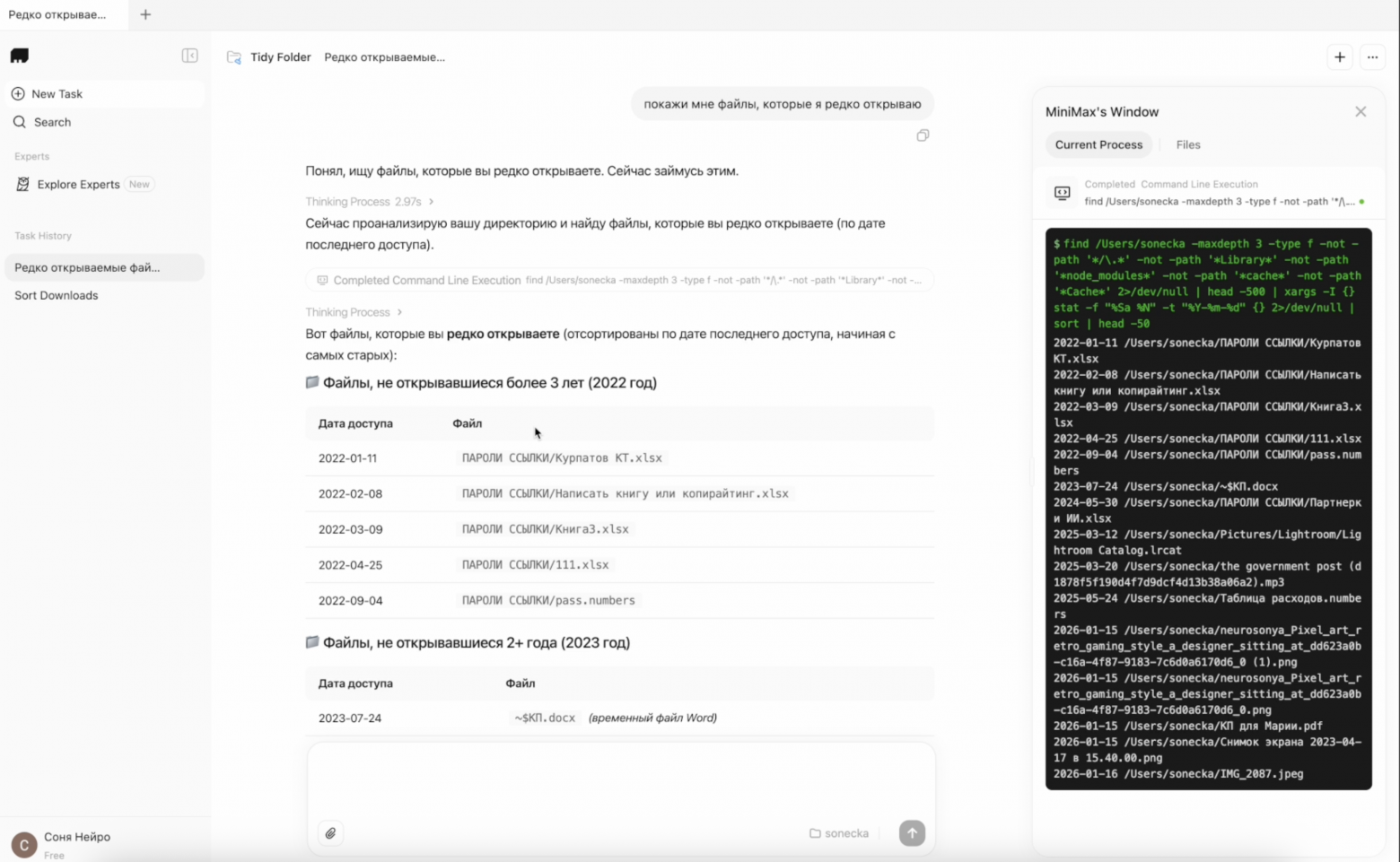Attach a file using the paperclip icon
This screenshot has height=862, width=1400.
[x=329, y=832]
